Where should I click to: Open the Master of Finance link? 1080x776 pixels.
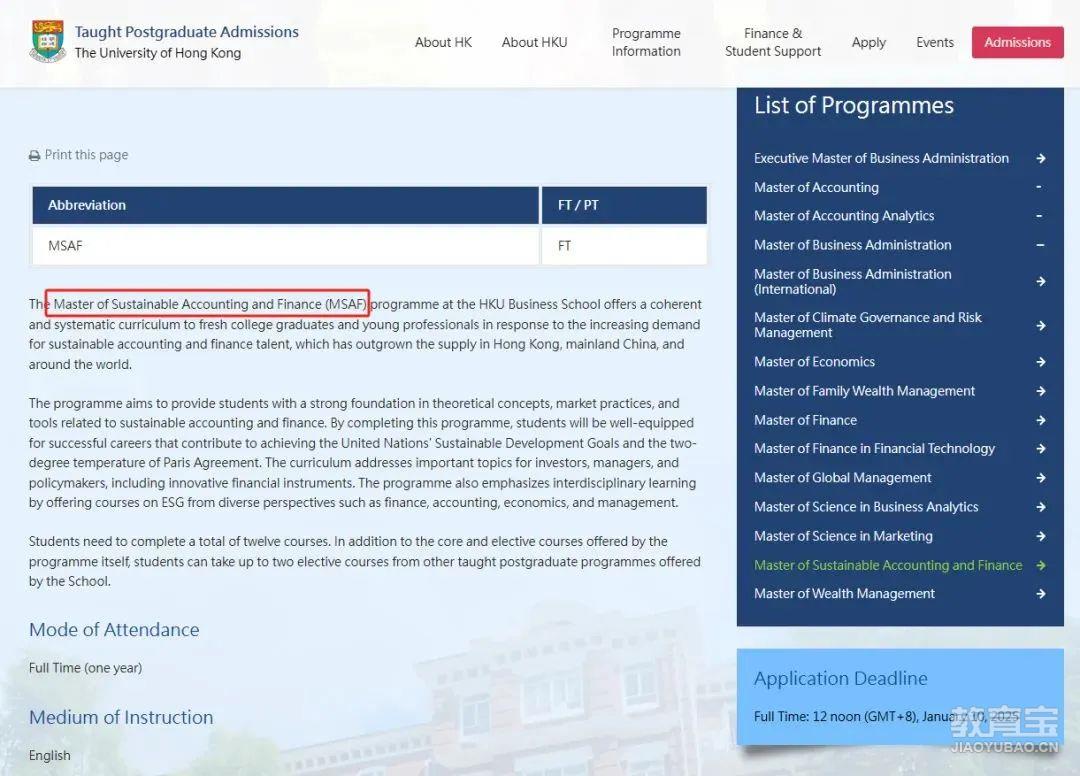click(805, 420)
